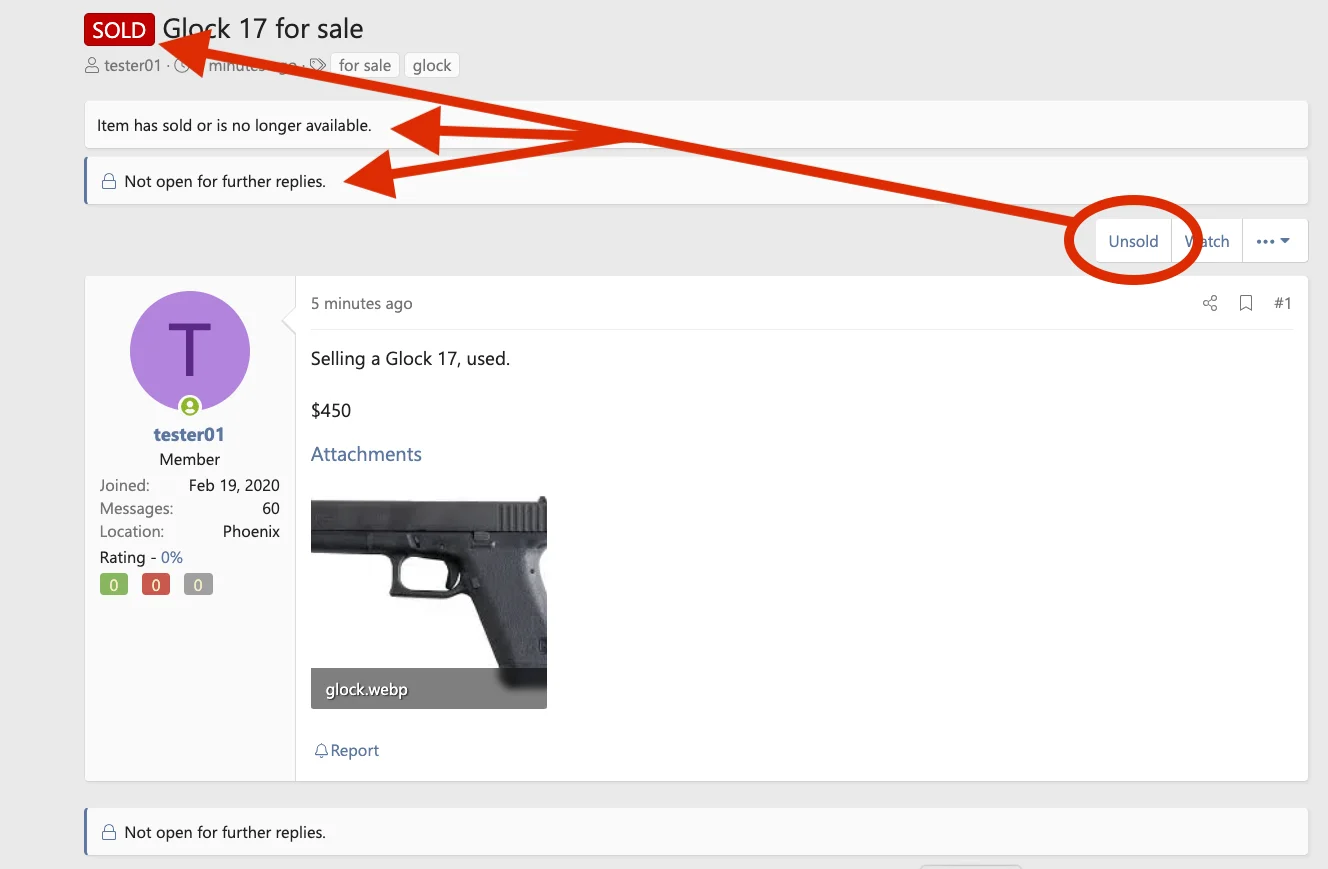Click tester01 author link under the title
Viewport: 1328px width, 869px height.
[133, 65]
